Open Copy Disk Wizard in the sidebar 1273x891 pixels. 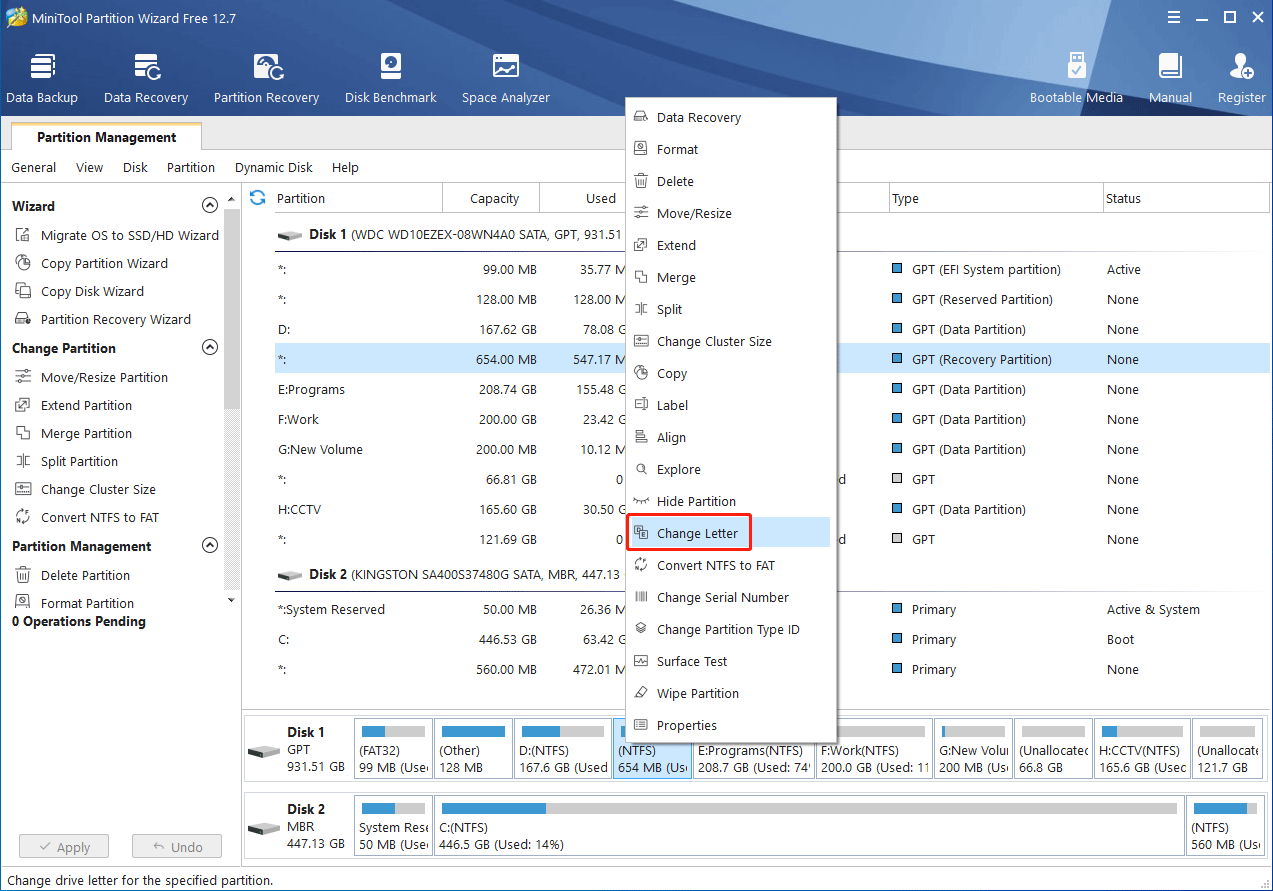pos(79,291)
